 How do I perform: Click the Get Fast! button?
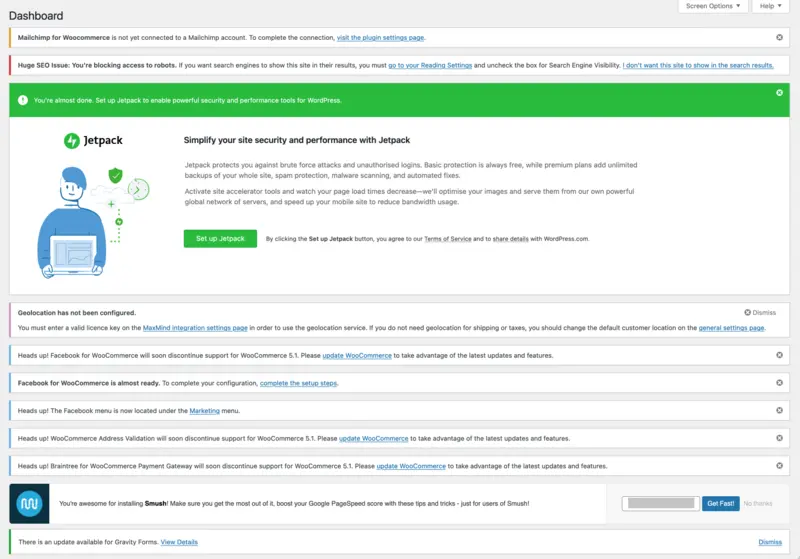tap(720, 503)
